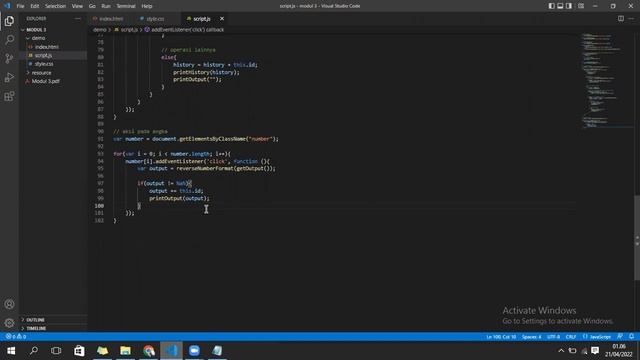
Task: Open the Windows Start menu
Action: coord(11,351)
